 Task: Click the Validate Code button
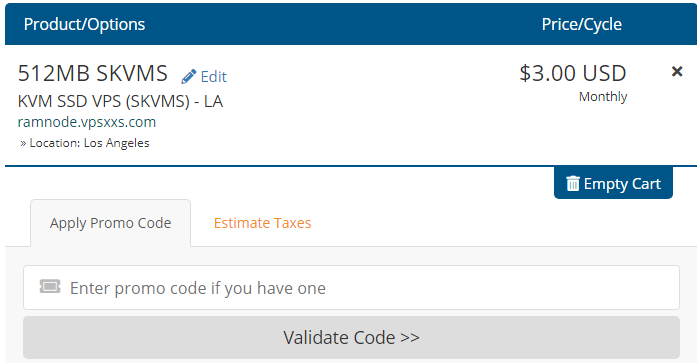tap(351, 337)
